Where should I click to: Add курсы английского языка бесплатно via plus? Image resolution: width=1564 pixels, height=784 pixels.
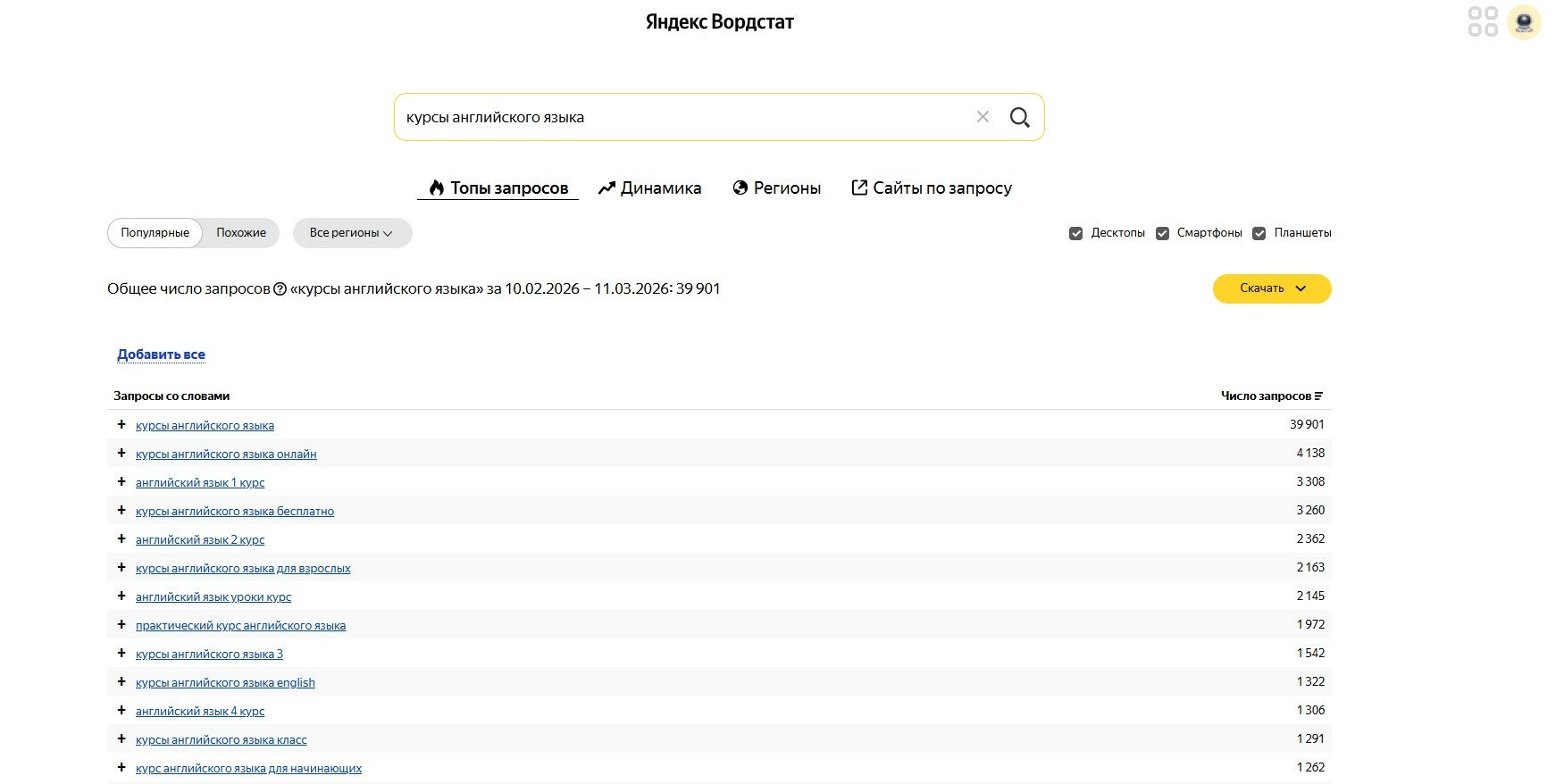pos(121,511)
